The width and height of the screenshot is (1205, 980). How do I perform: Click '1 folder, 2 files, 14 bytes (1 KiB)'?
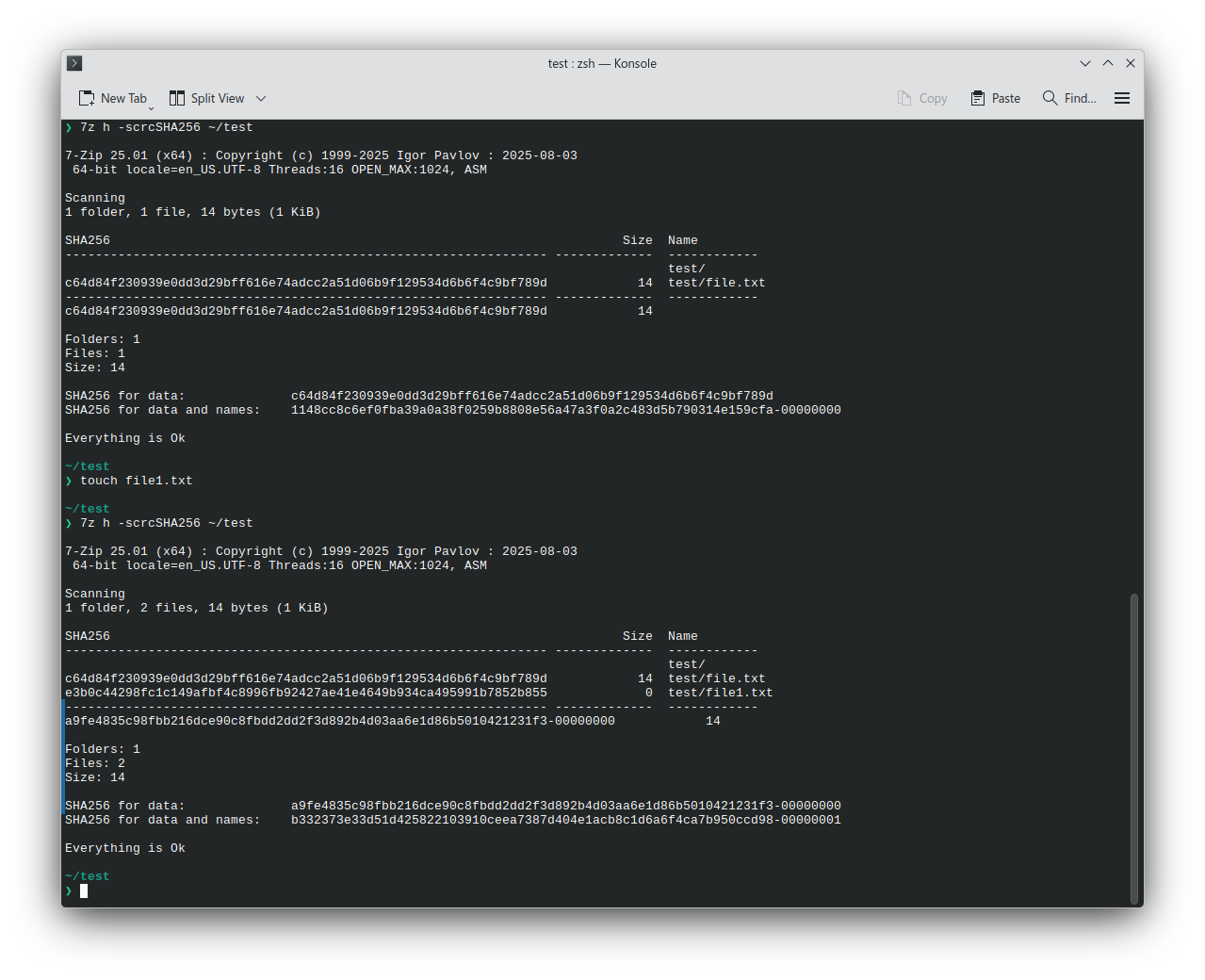click(197, 608)
